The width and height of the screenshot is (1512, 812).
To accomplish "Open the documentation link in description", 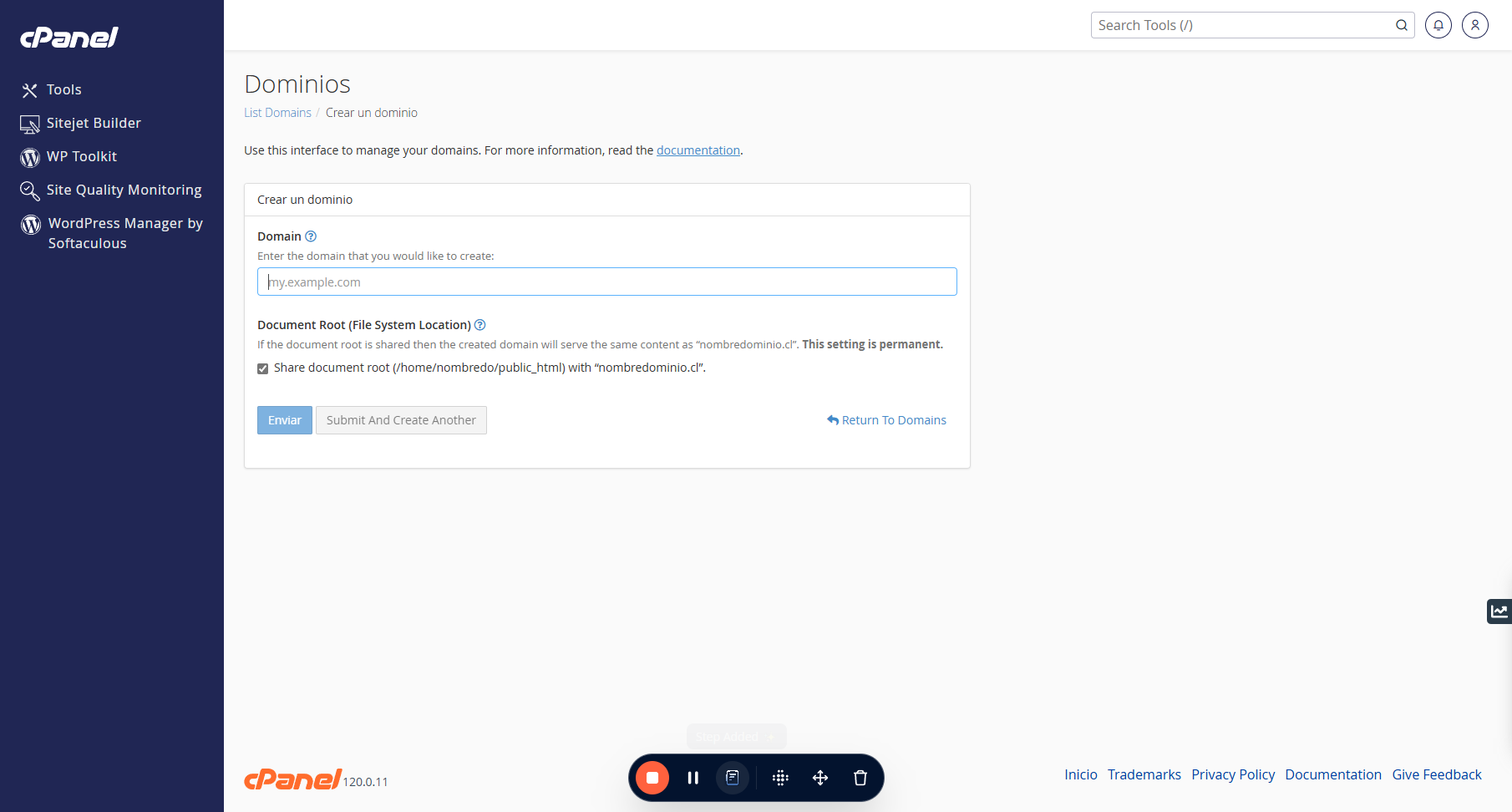I will pyautogui.click(x=698, y=150).
